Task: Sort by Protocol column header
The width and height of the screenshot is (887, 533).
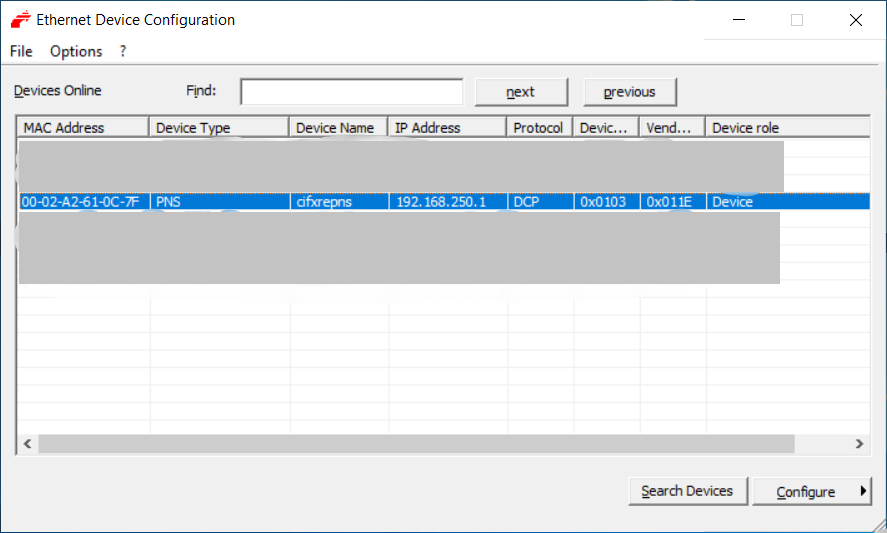Action: (539, 128)
